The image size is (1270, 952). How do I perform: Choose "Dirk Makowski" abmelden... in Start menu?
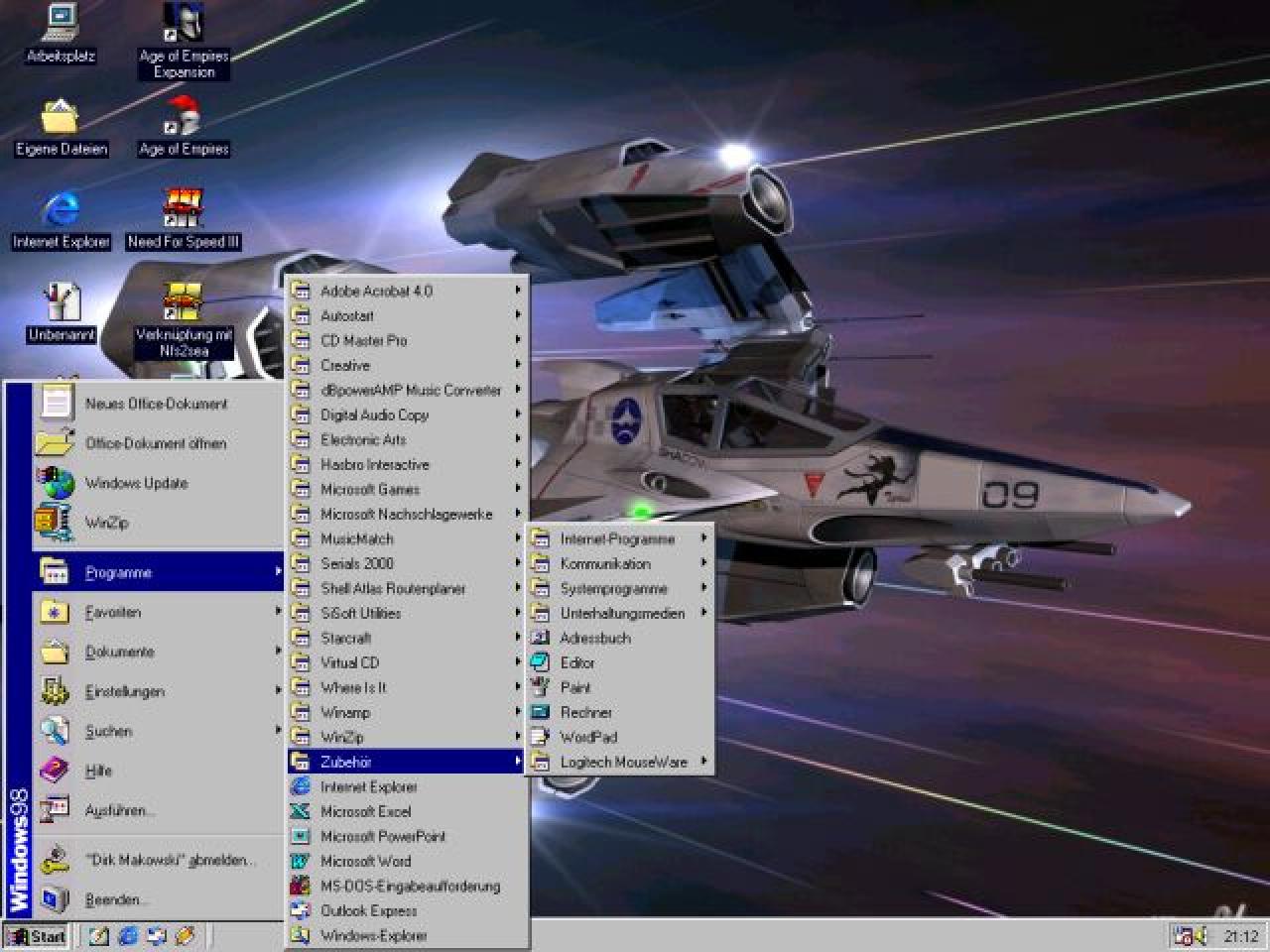pos(159,860)
